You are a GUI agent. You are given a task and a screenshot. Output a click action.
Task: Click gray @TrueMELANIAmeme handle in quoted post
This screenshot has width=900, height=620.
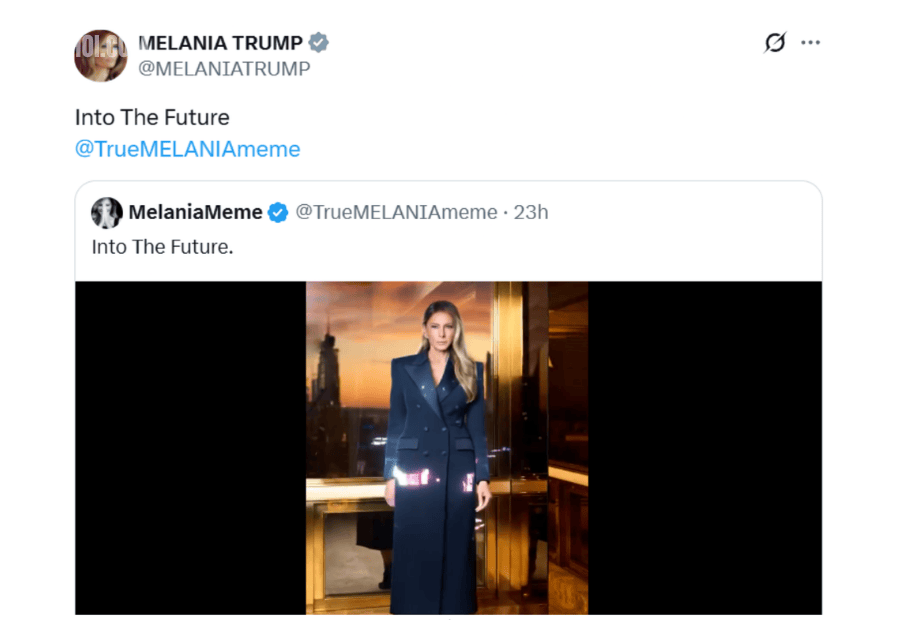tap(396, 212)
